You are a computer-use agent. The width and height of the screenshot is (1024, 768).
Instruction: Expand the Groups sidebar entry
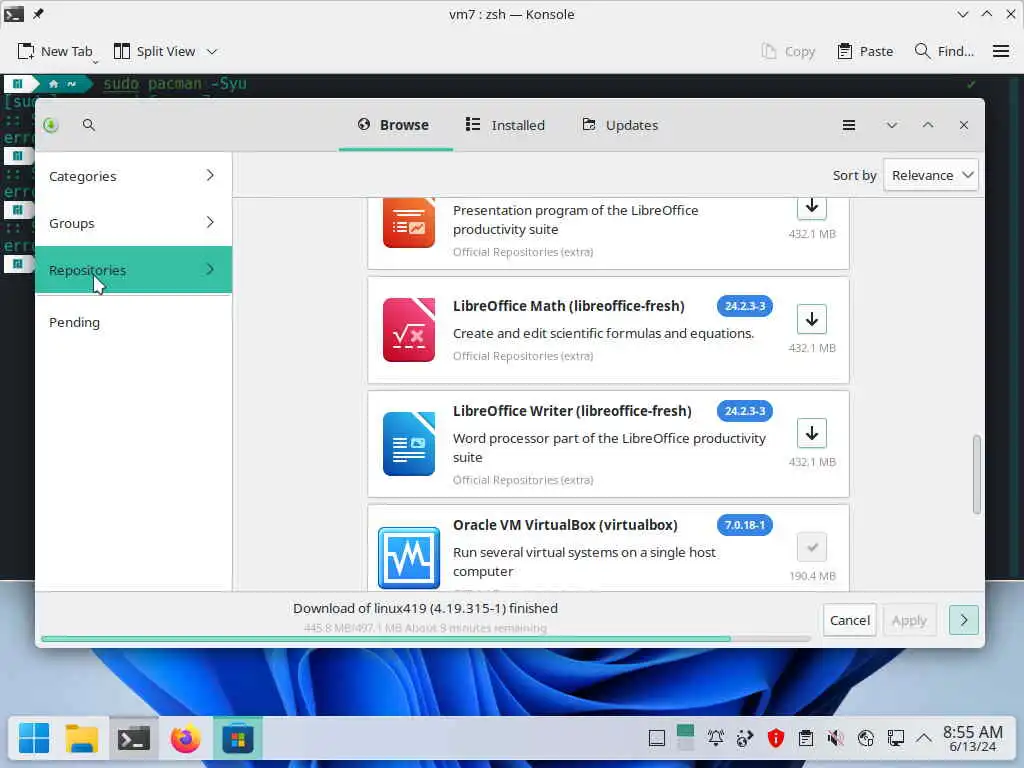[133, 223]
